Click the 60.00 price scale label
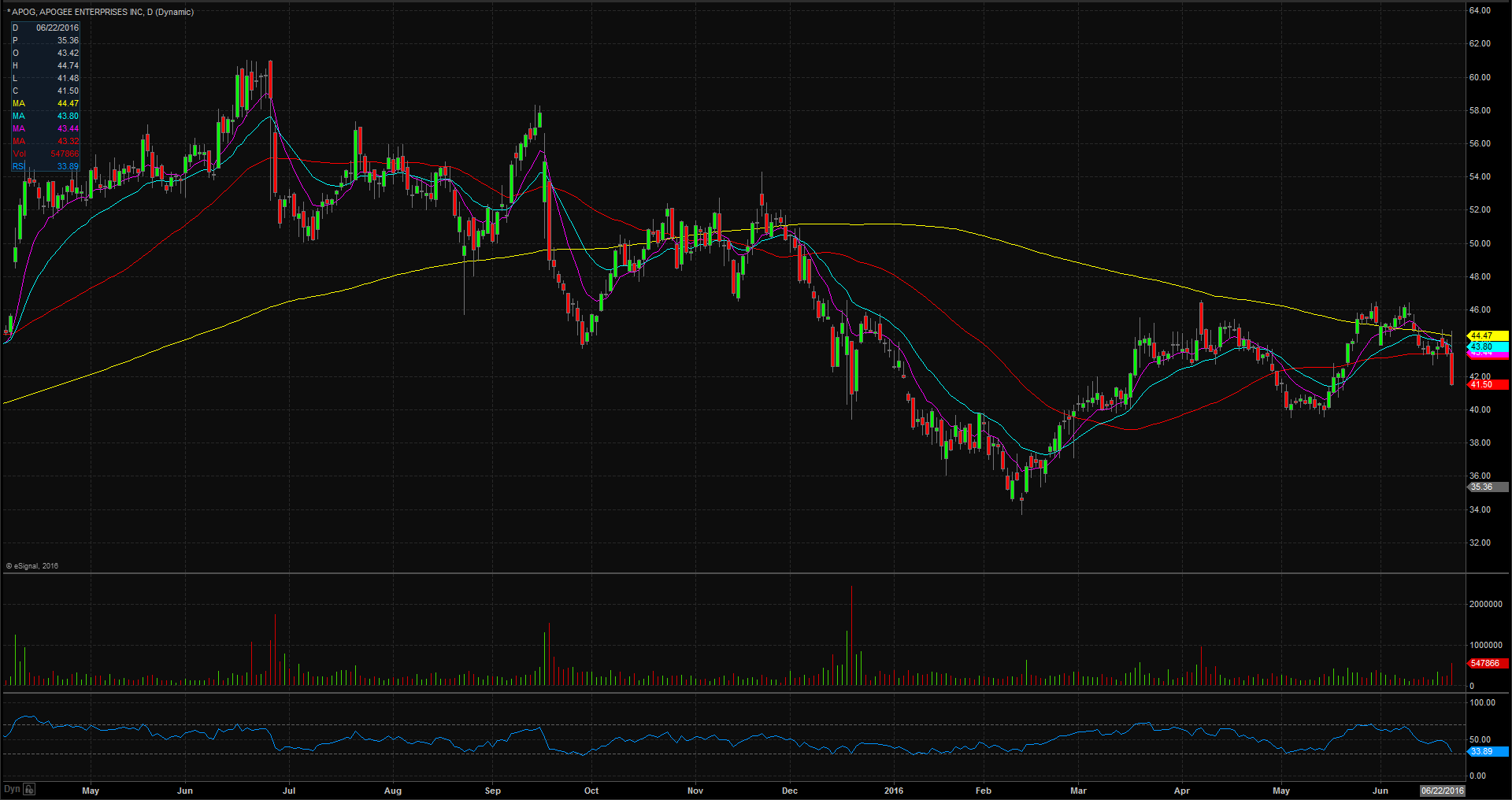The image size is (1512, 800). click(1480, 77)
